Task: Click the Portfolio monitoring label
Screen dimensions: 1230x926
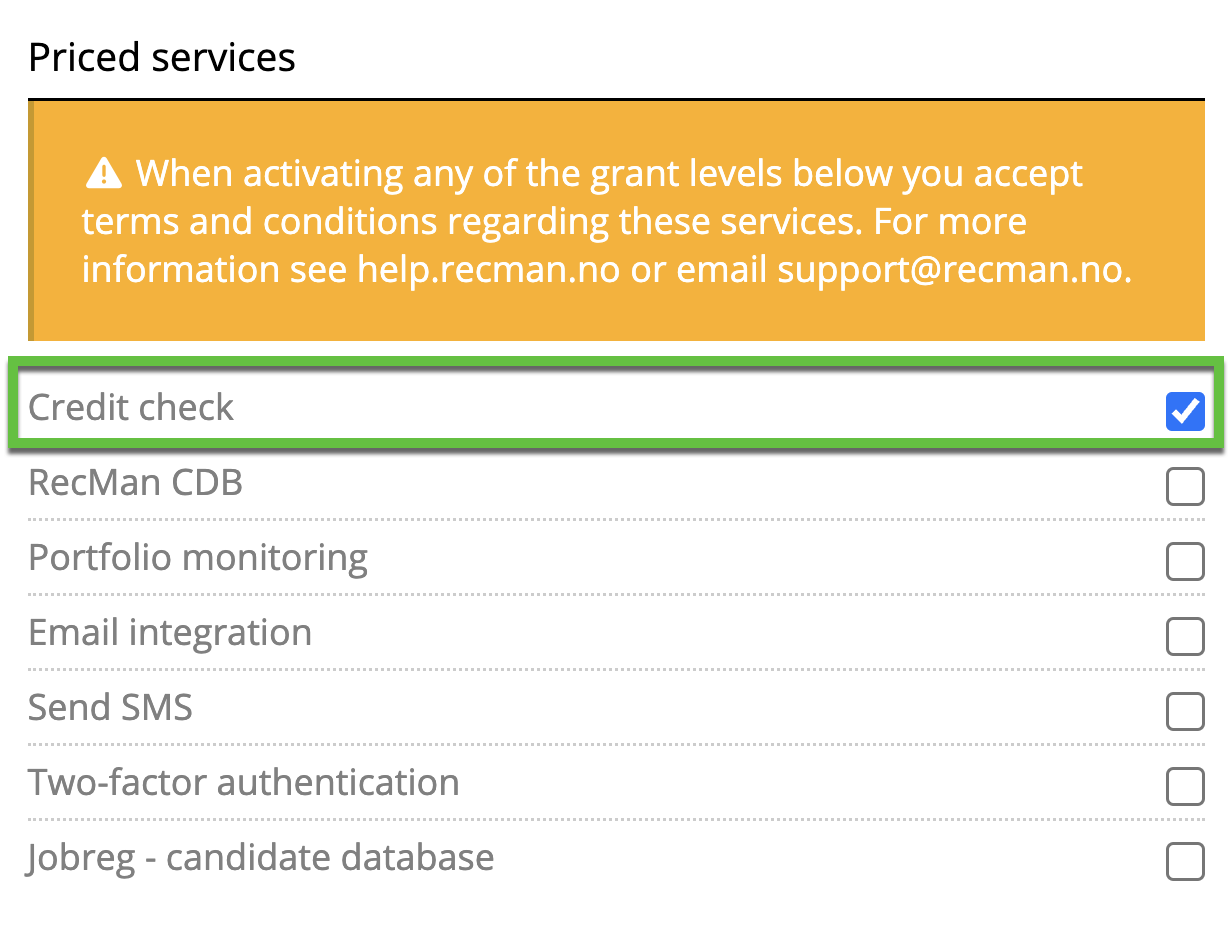Action: tap(198, 557)
